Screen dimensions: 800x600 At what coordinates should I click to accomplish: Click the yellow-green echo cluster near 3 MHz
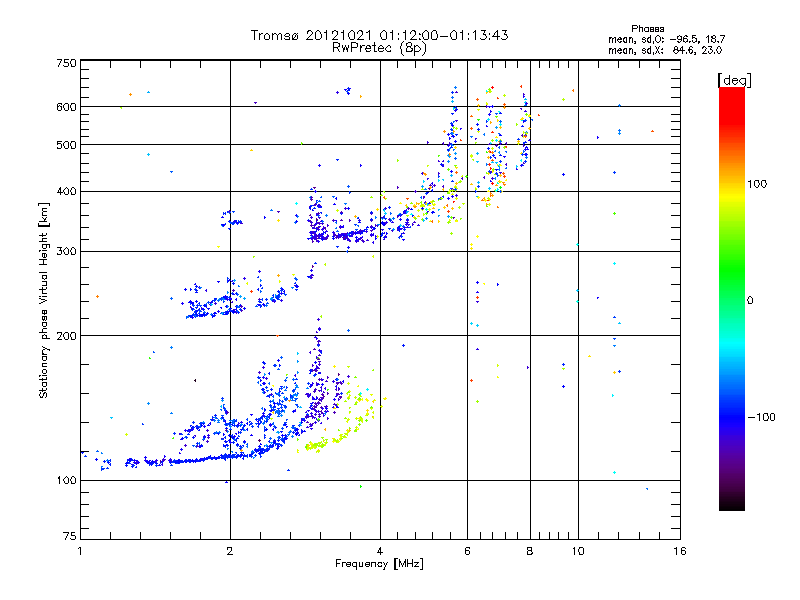[x=316, y=445]
